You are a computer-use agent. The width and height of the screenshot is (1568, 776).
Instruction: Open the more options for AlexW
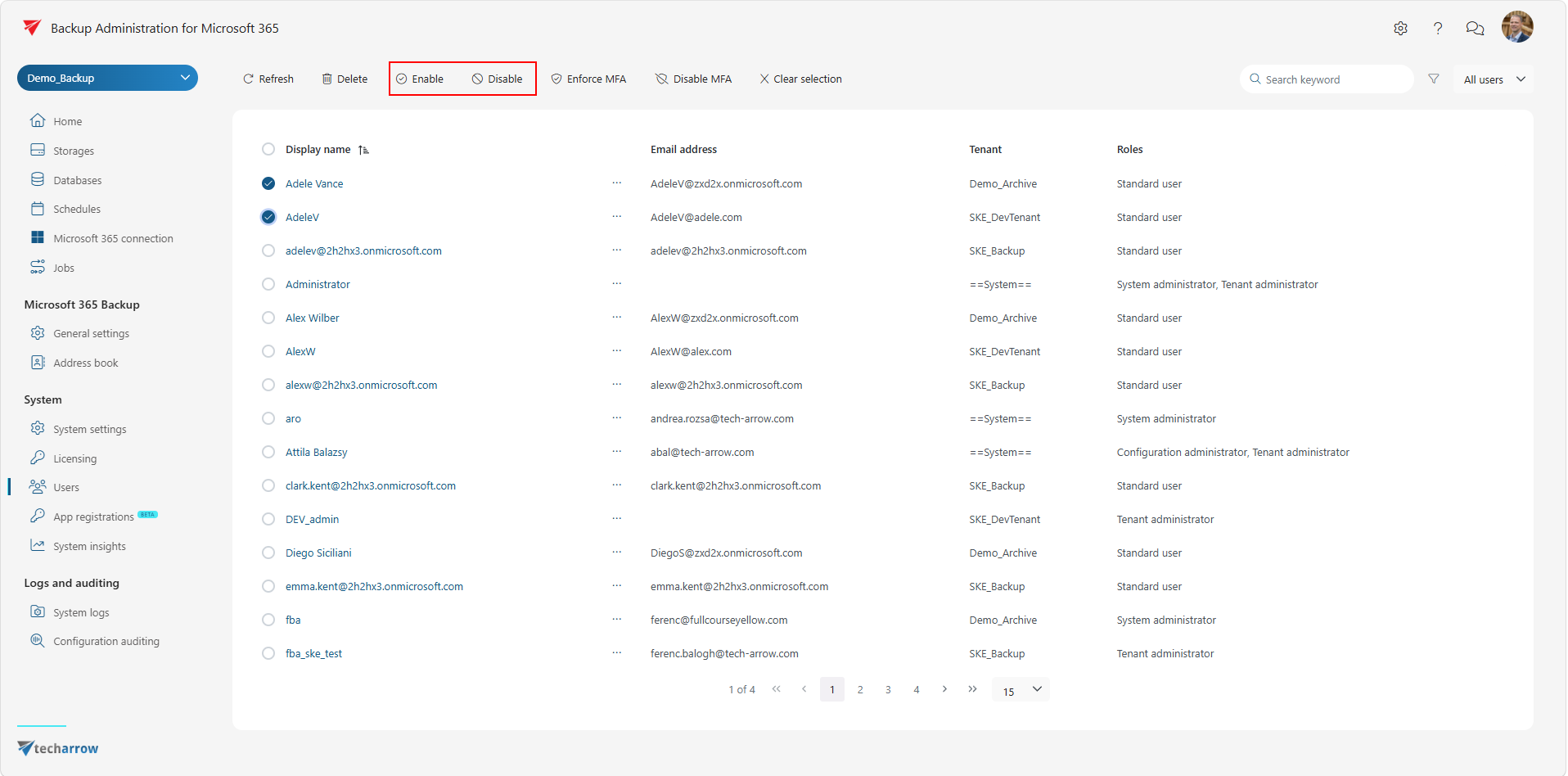click(x=617, y=350)
